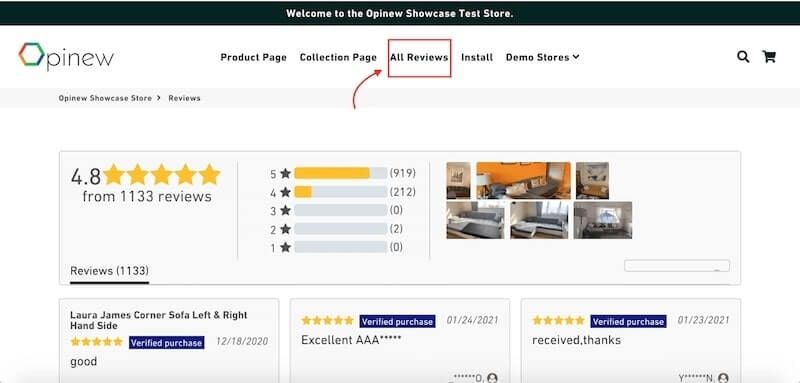800x383 pixels.
Task: Select the Reviews (1133) tab
Action: pyautogui.click(x=109, y=271)
